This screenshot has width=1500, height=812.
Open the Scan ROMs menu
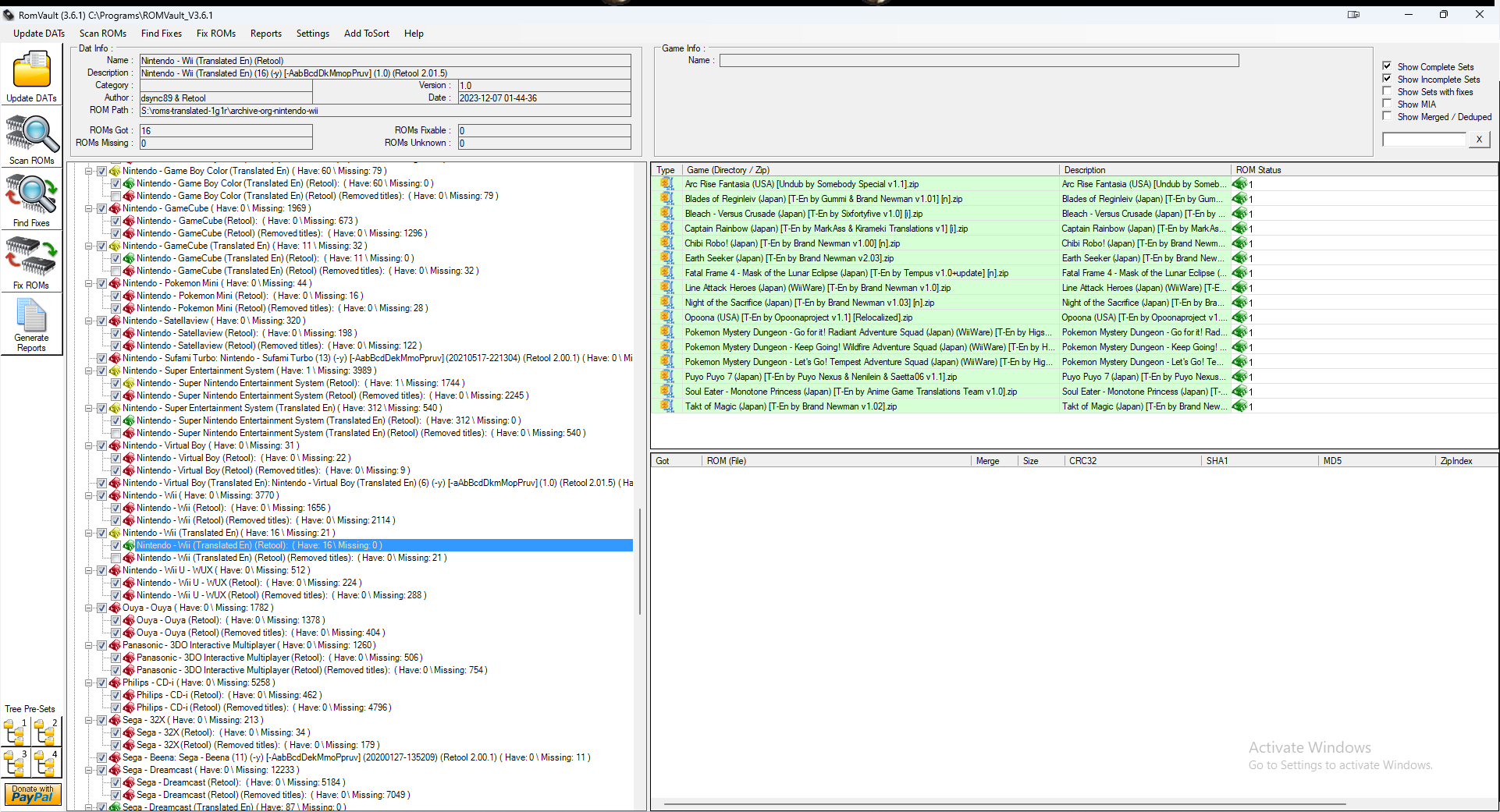pyautogui.click(x=103, y=34)
